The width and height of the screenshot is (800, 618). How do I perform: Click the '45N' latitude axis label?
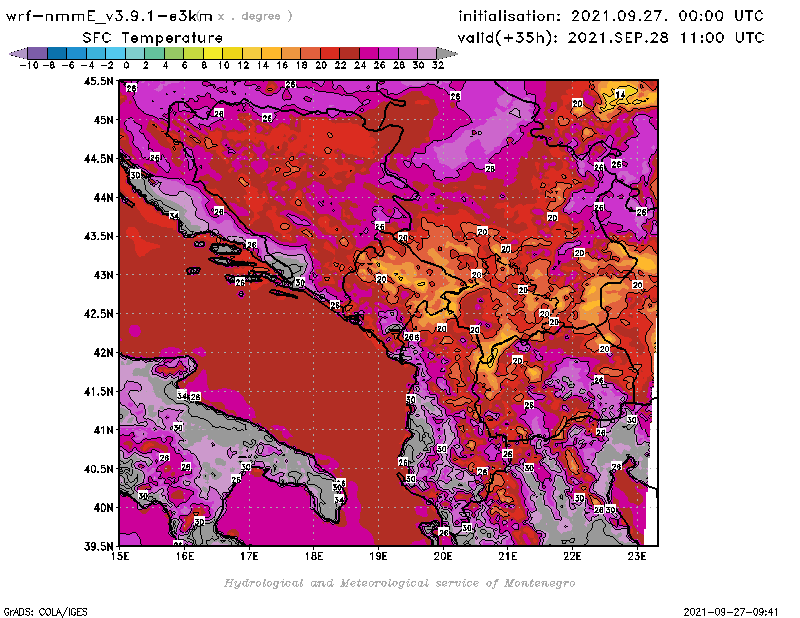click(x=103, y=120)
